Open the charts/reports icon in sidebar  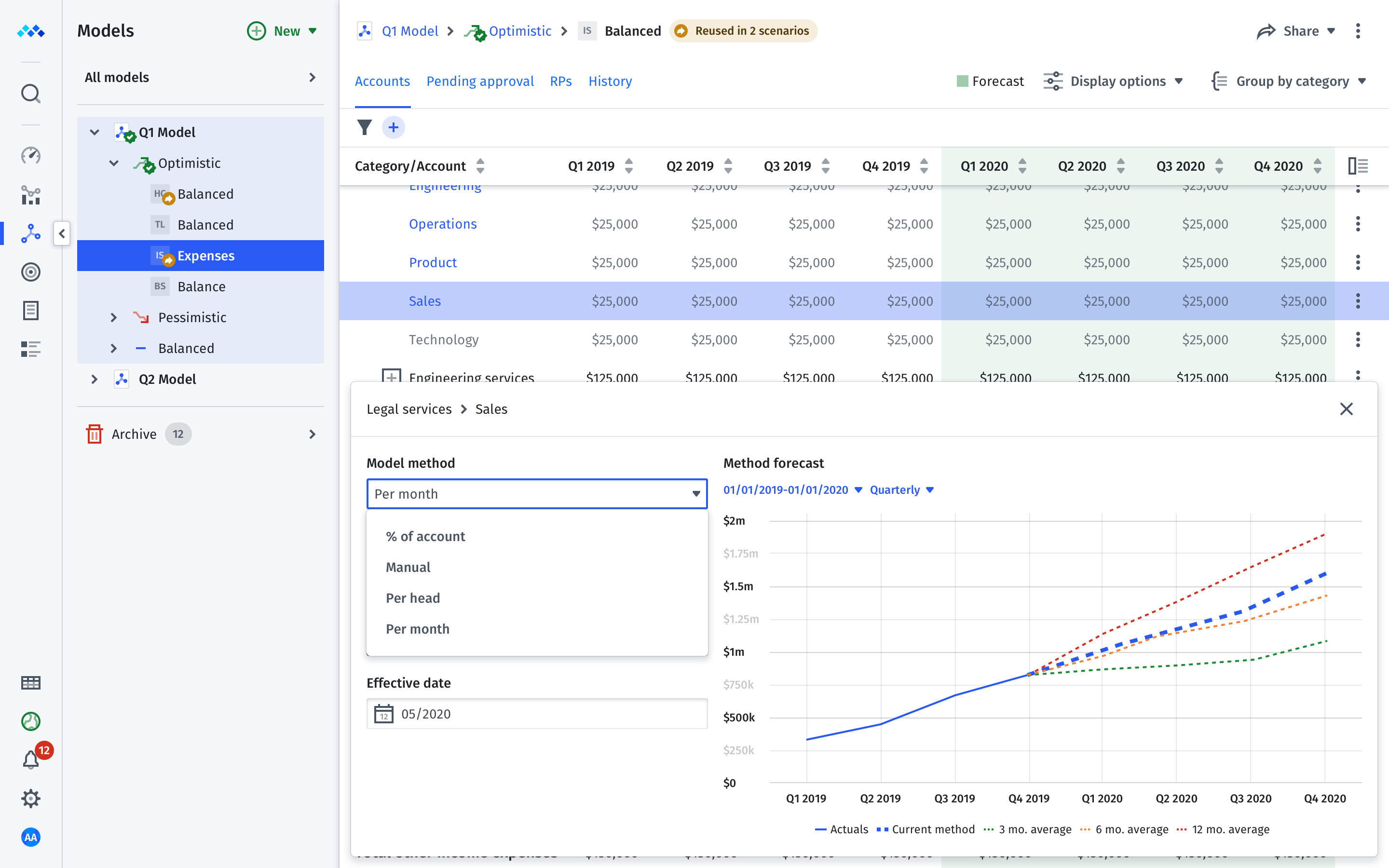pyautogui.click(x=30, y=195)
